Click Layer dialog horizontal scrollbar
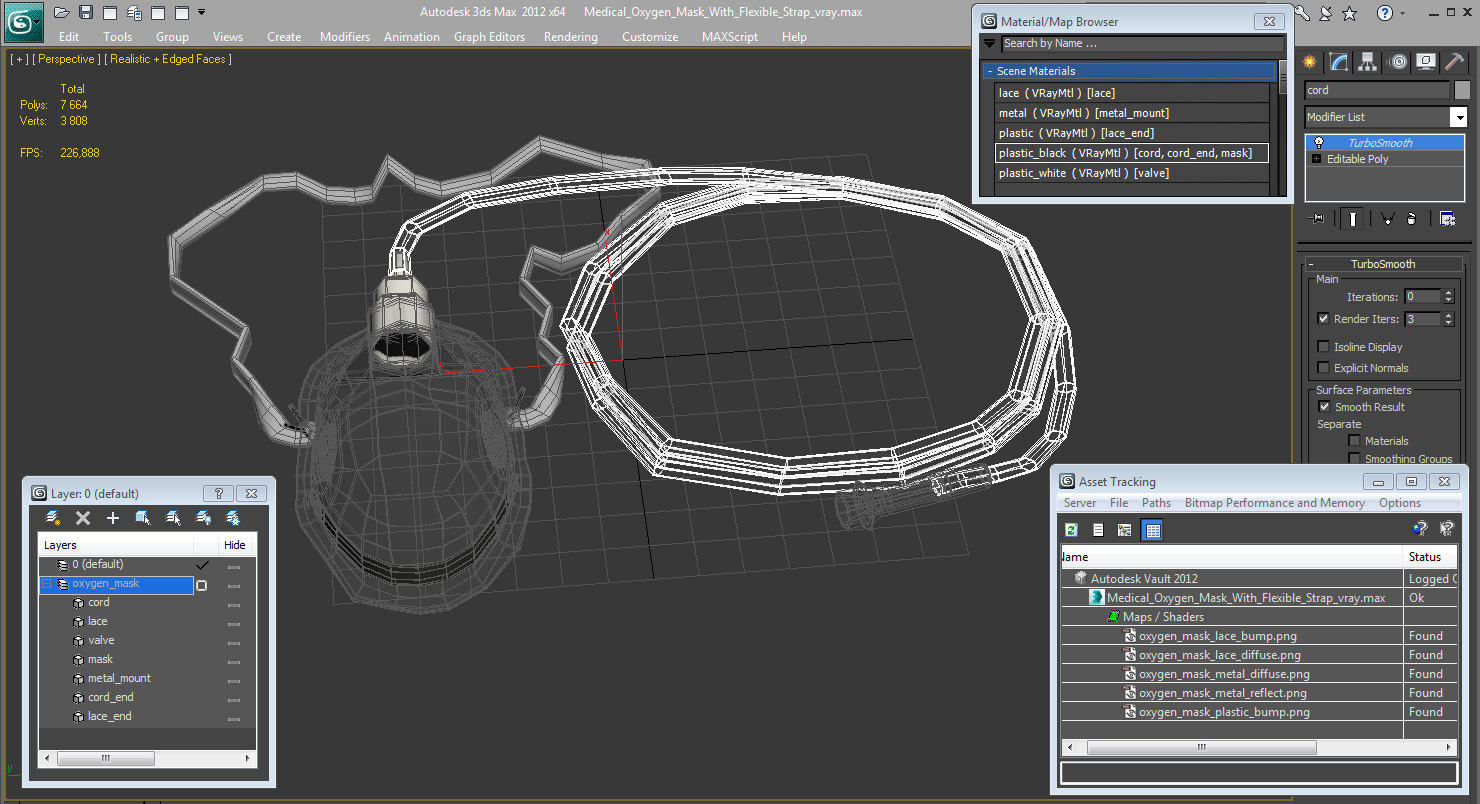 pos(148,759)
